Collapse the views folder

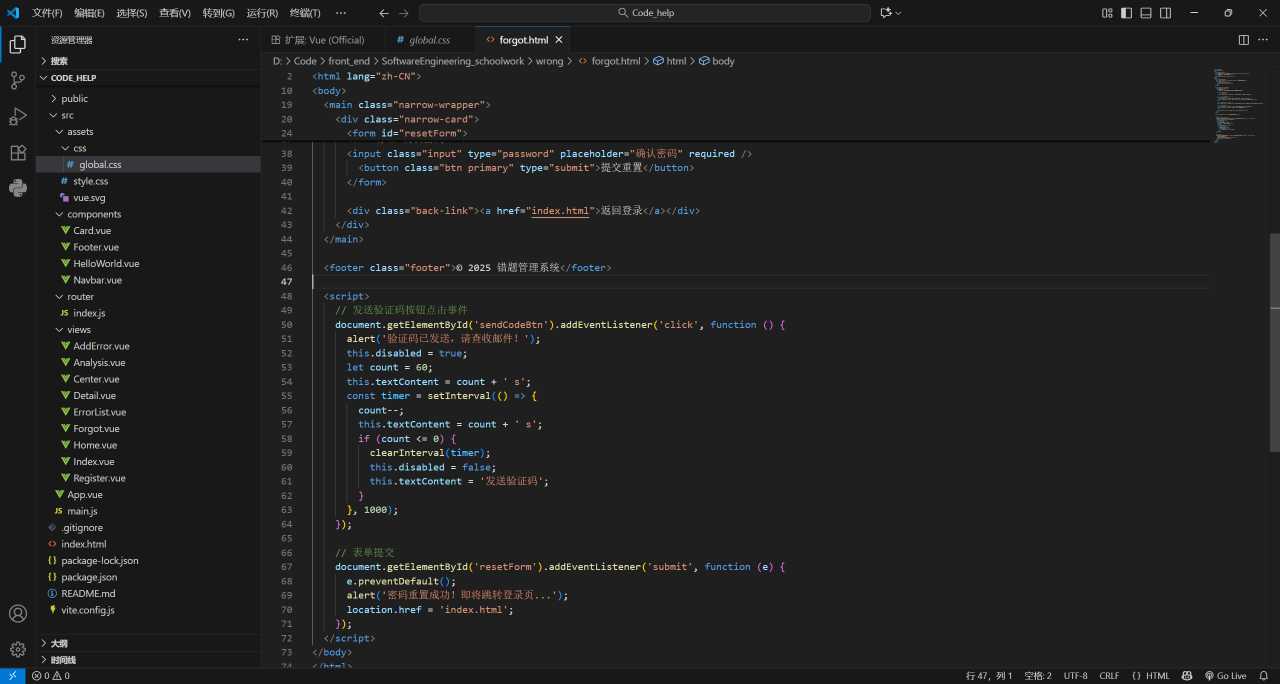point(148,329)
